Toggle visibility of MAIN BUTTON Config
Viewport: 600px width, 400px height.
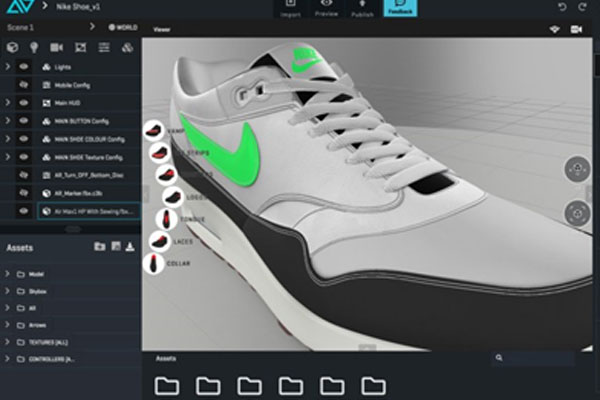click(x=22, y=121)
